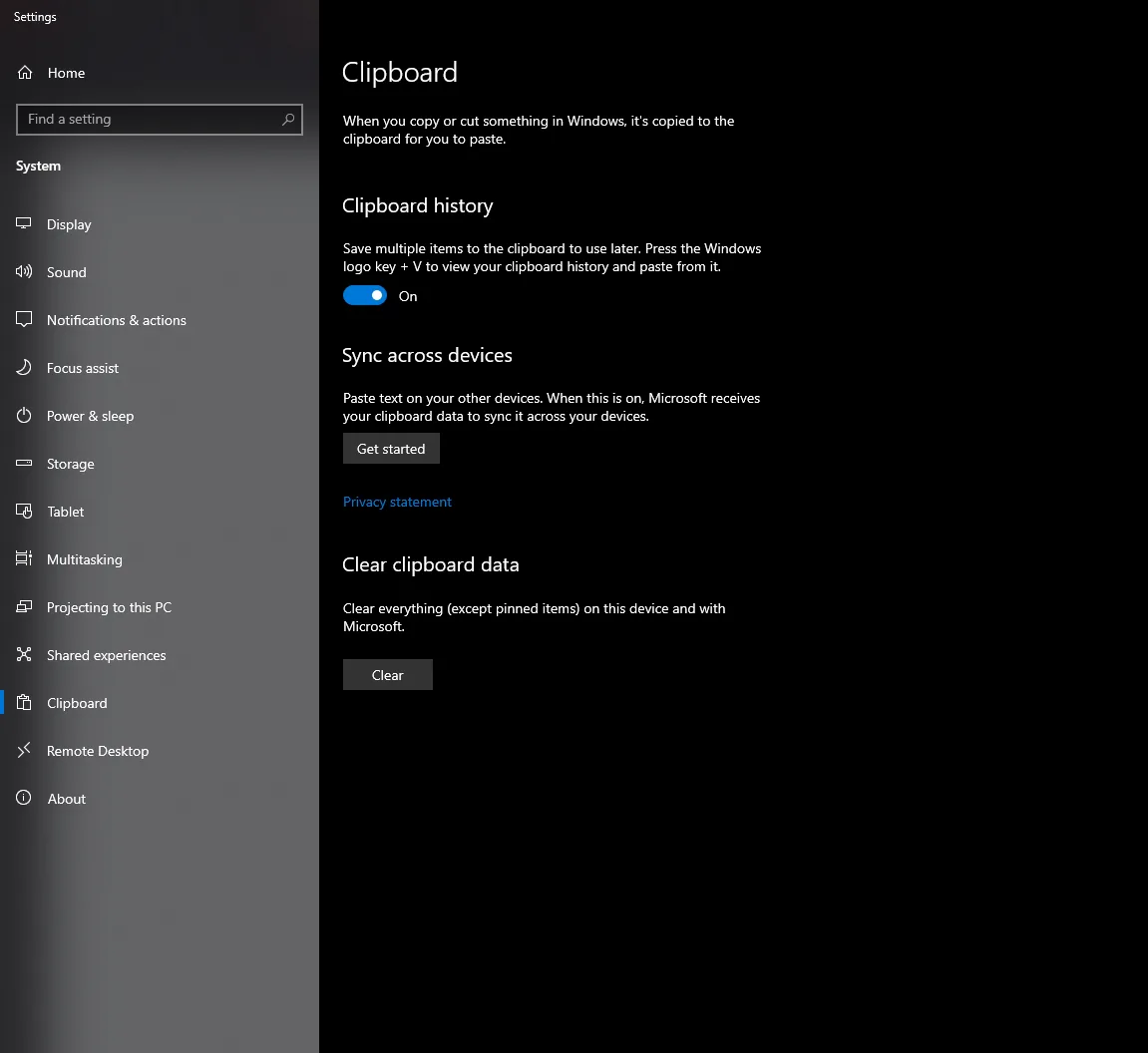Click the Notifications & actions icon
This screenshot has height=1053, width=1148.
coord(24,320)
